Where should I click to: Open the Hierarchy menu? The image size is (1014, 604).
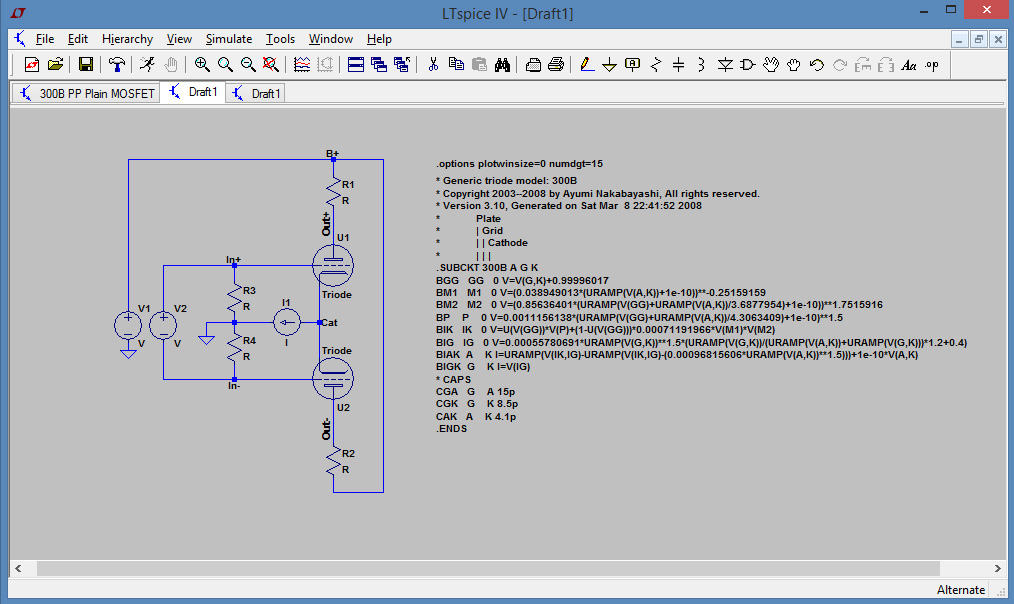point(127,39)
